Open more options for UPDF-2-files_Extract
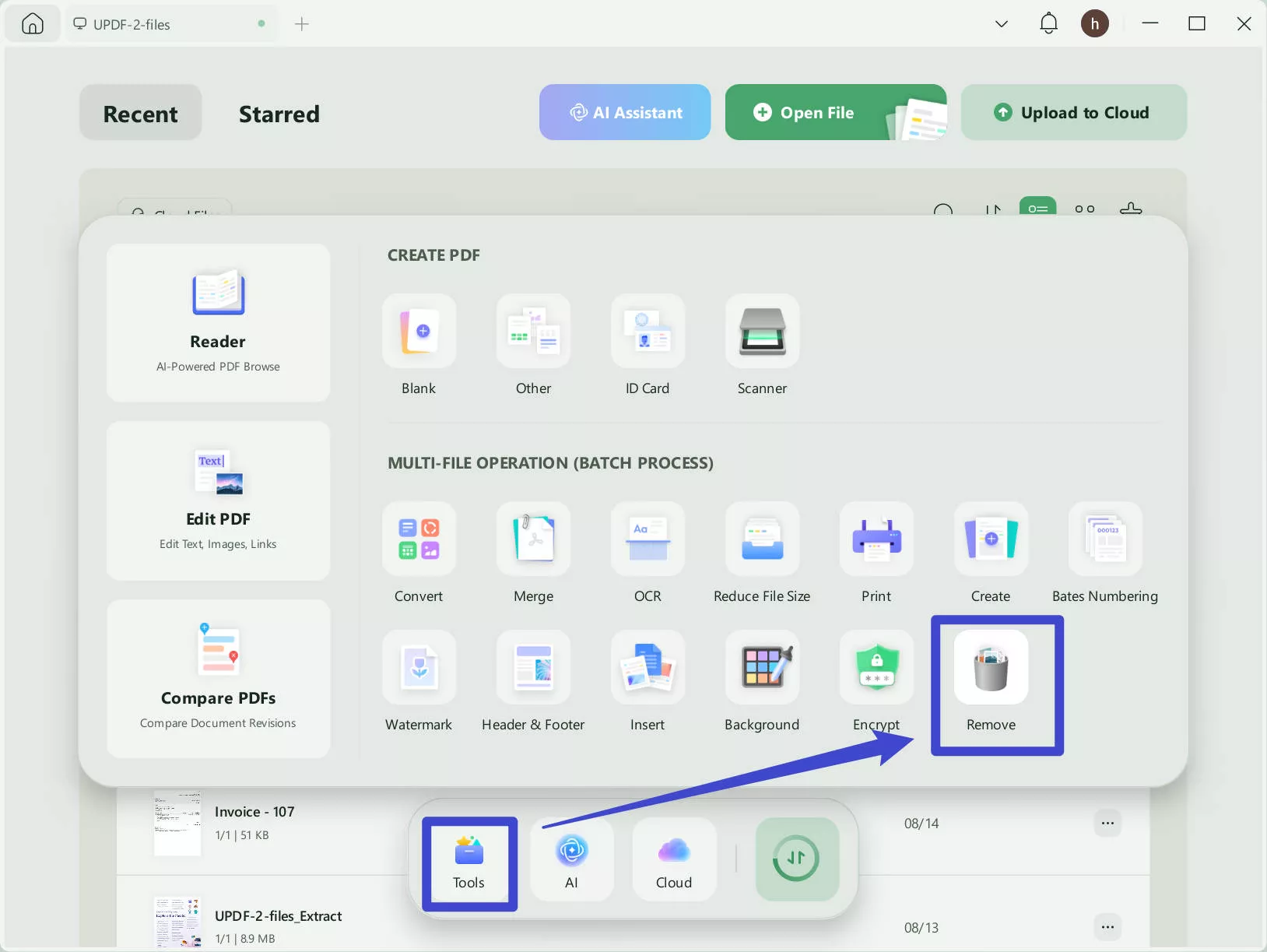The height and width of the screenshot is (952, 1267). click(x=1107, y=926)
